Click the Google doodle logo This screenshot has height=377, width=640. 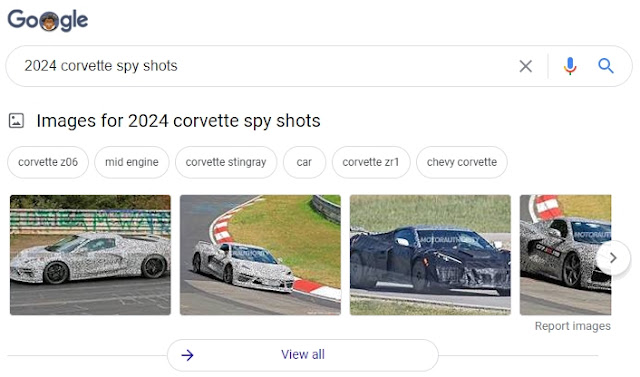click(x=48, y=20)
